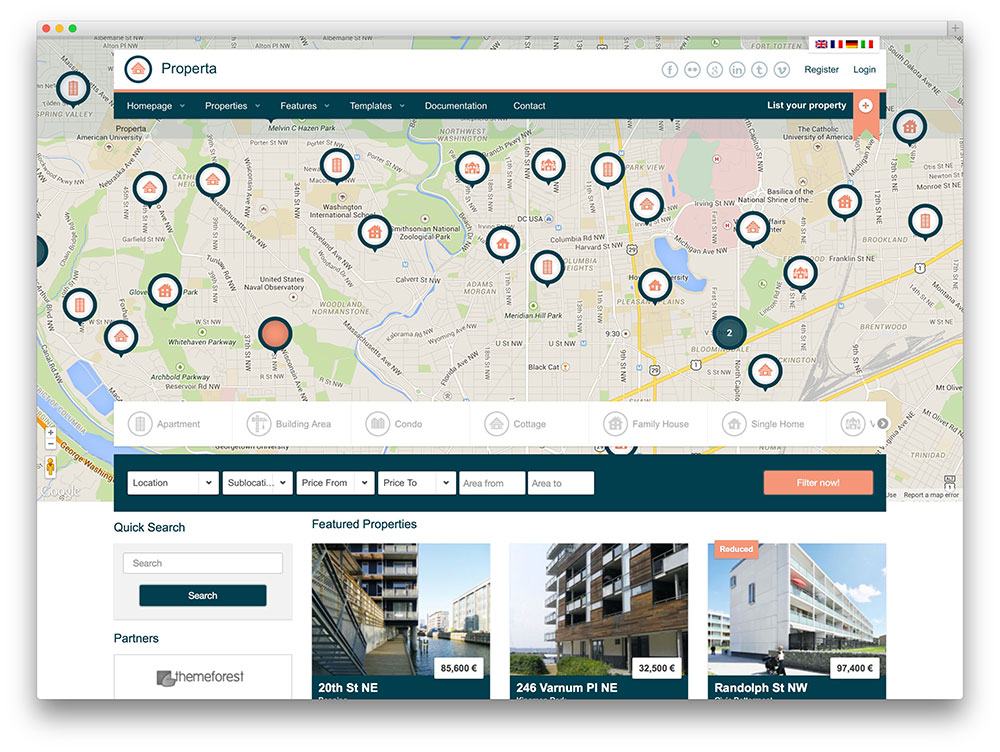Click the LinkedIn icon in header
This screenshot has width=1000, height=752.
[737, 69]
